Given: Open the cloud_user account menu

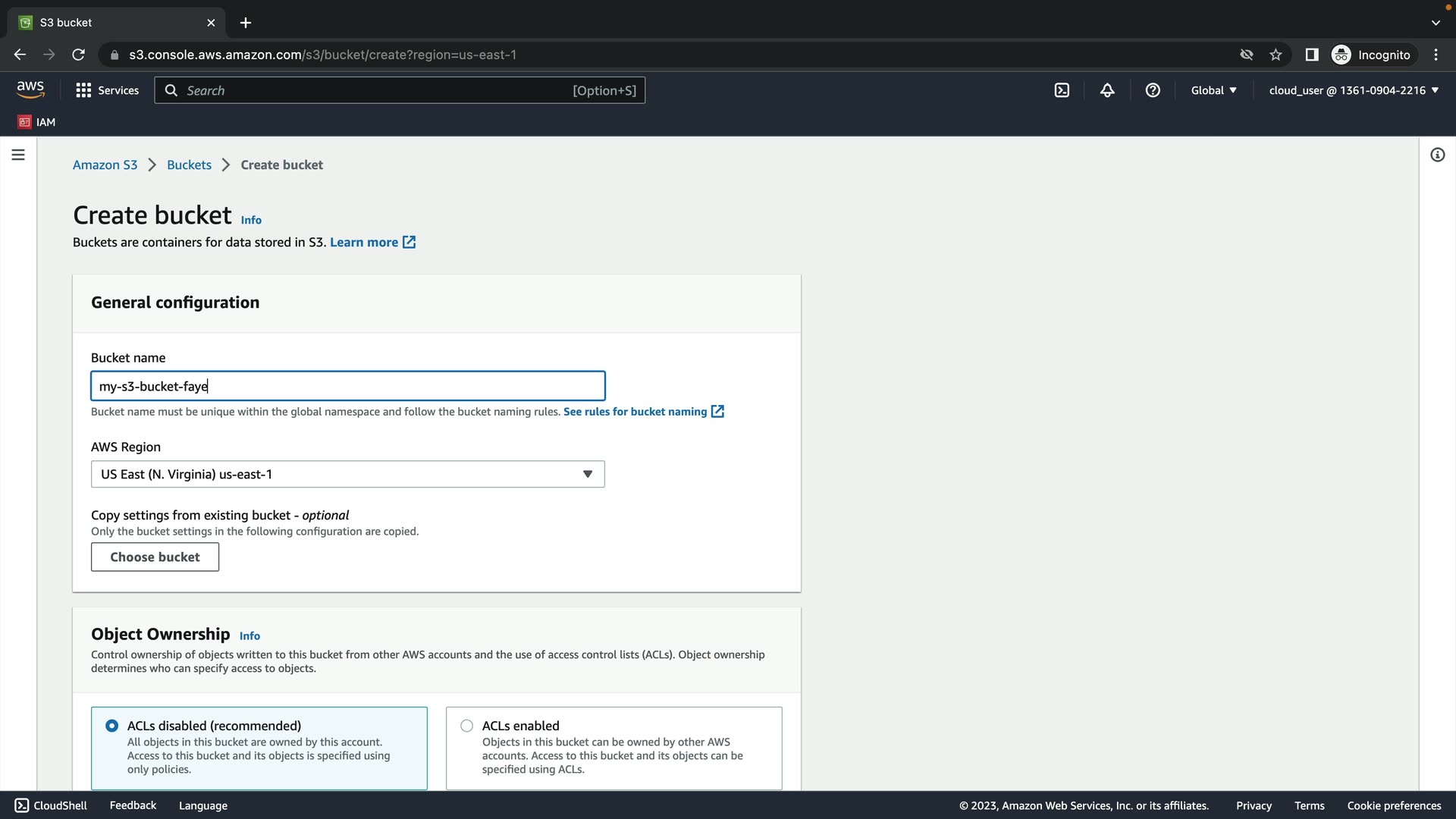Looking at the screenshot, I should click(x=1354, y=90).
